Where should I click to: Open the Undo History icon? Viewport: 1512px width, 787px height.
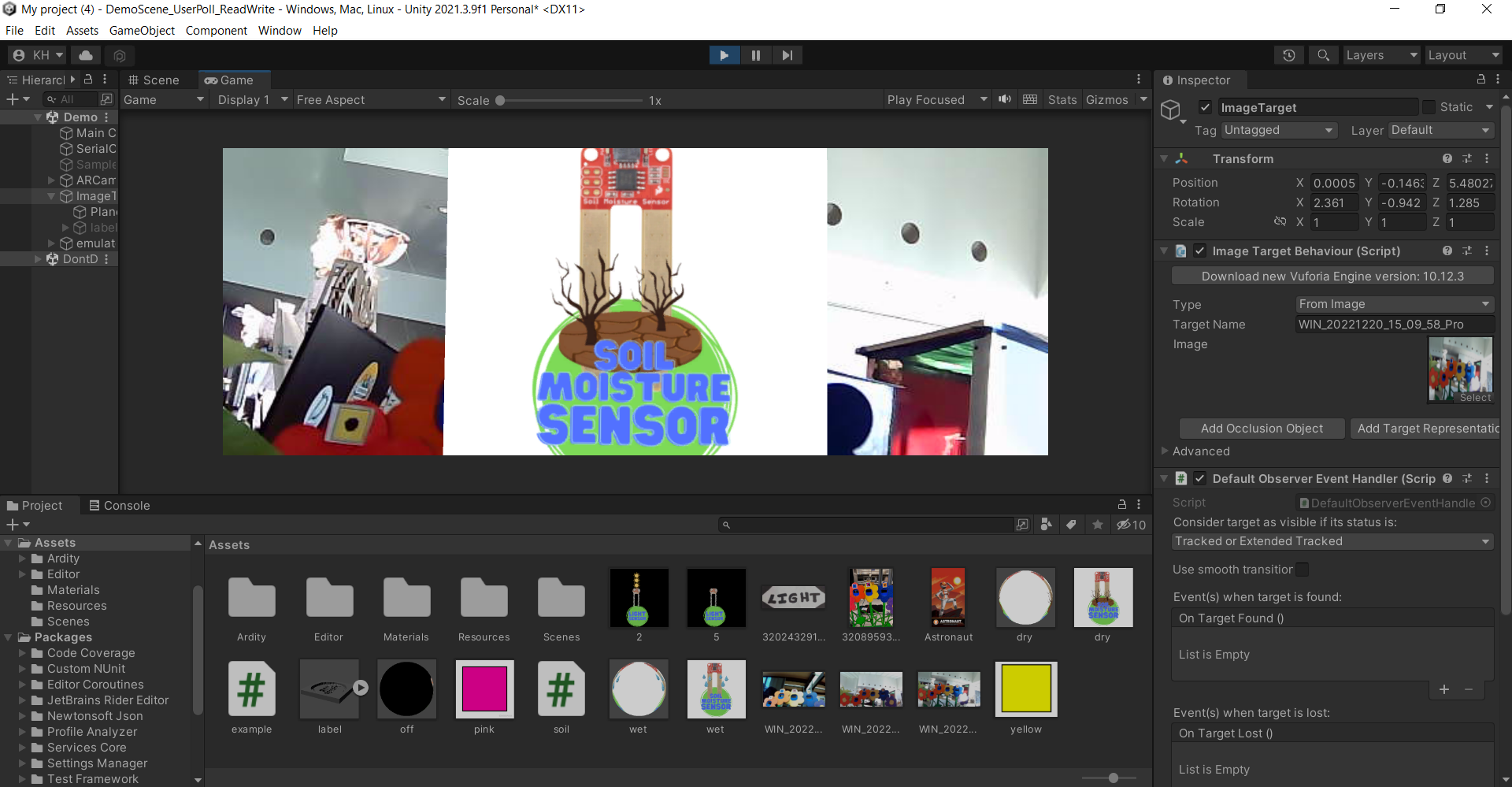pyautogui.click(x=1288, y=55)
